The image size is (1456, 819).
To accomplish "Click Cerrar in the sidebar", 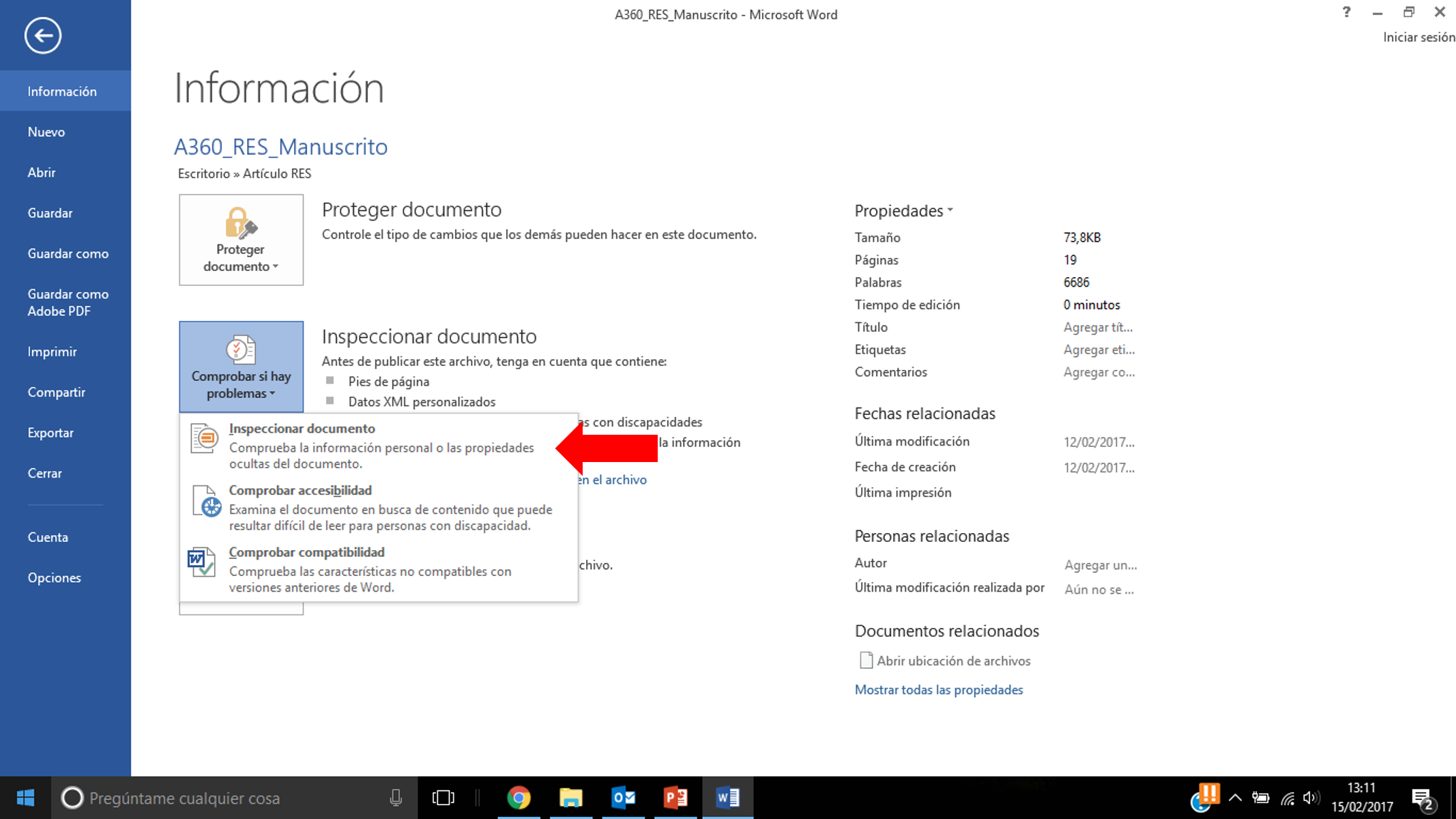I will coord(65,473).
